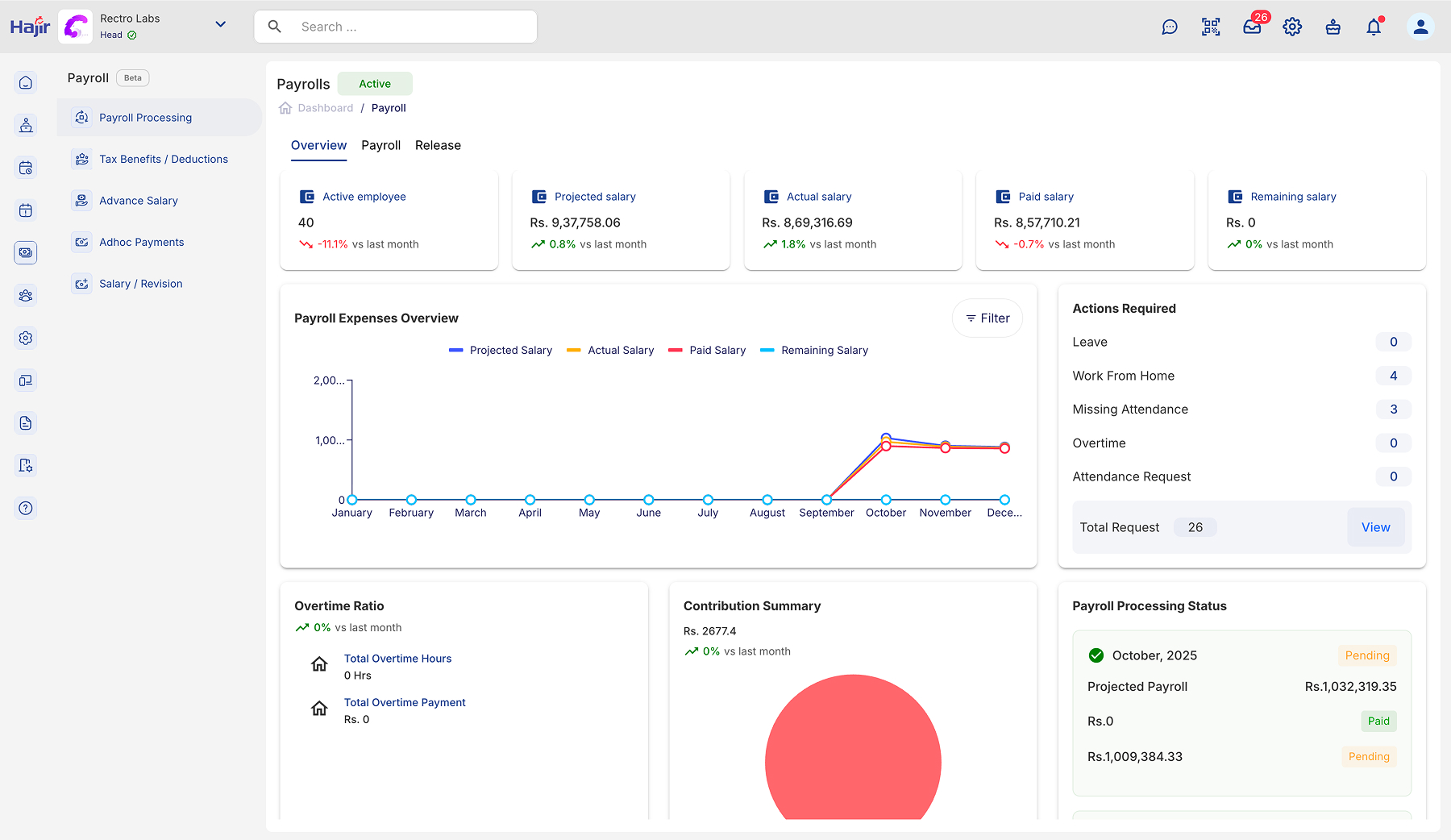Open the inbox with 26 notifications
Image resolution: width=1451 pixels, height=840 pixels.
(x=1252, y=27)
